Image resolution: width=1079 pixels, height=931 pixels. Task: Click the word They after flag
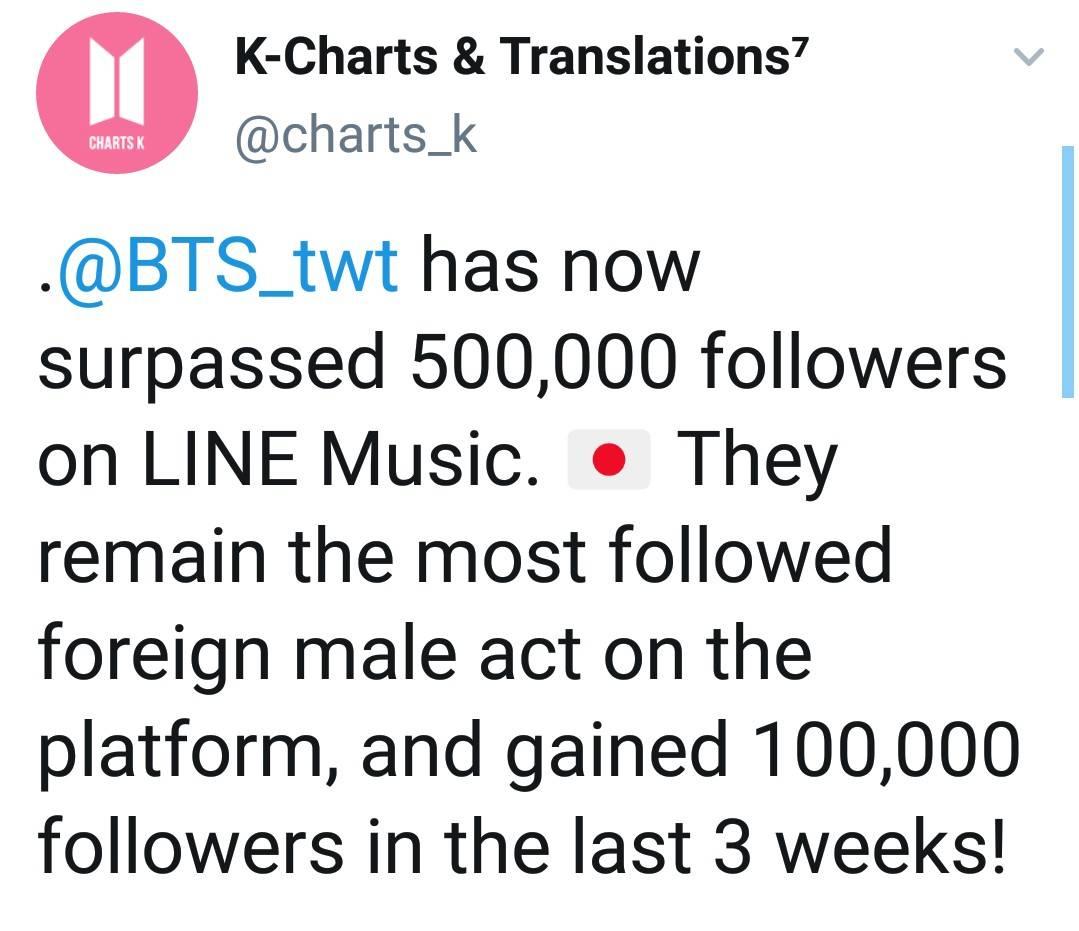pyautogui.click(x=758, y=461)
